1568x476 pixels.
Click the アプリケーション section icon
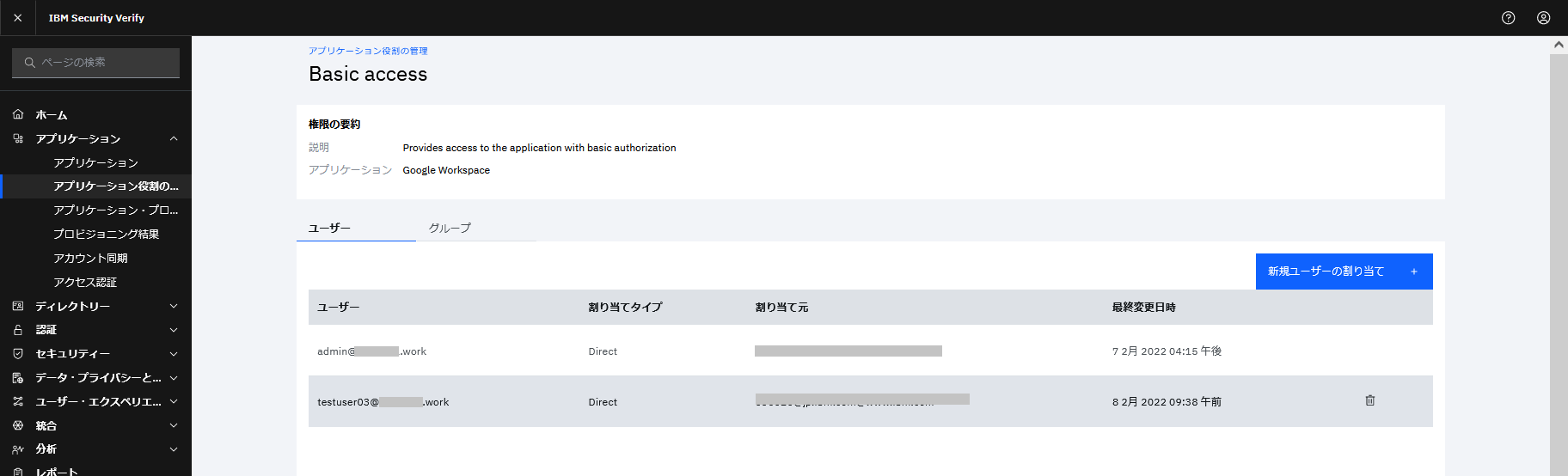coord(18,138)
